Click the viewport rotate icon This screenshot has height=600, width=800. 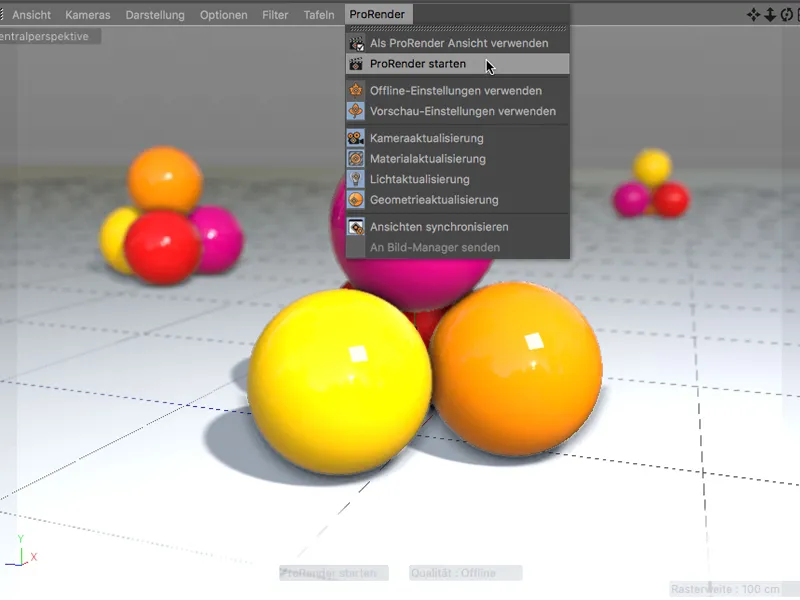787,15
